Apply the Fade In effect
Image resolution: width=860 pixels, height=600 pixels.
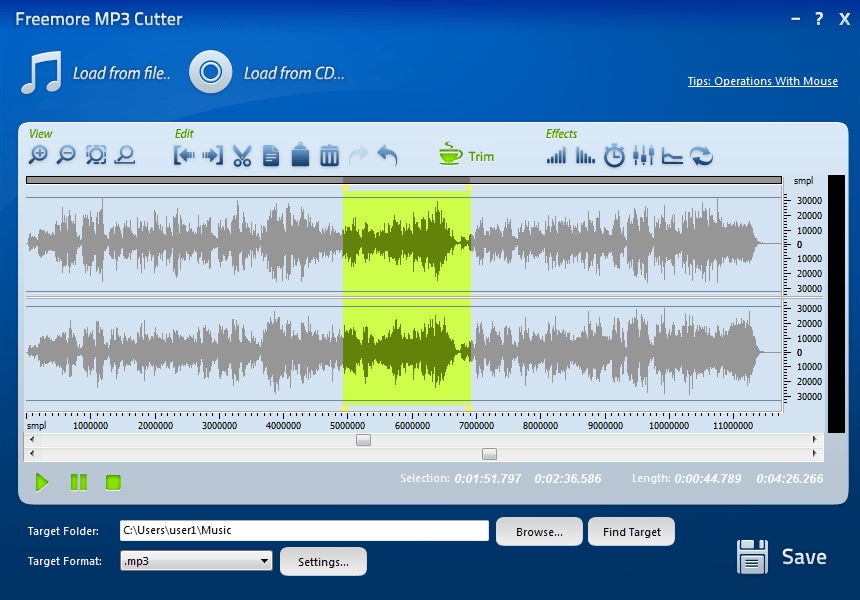[x=556, y=155]
